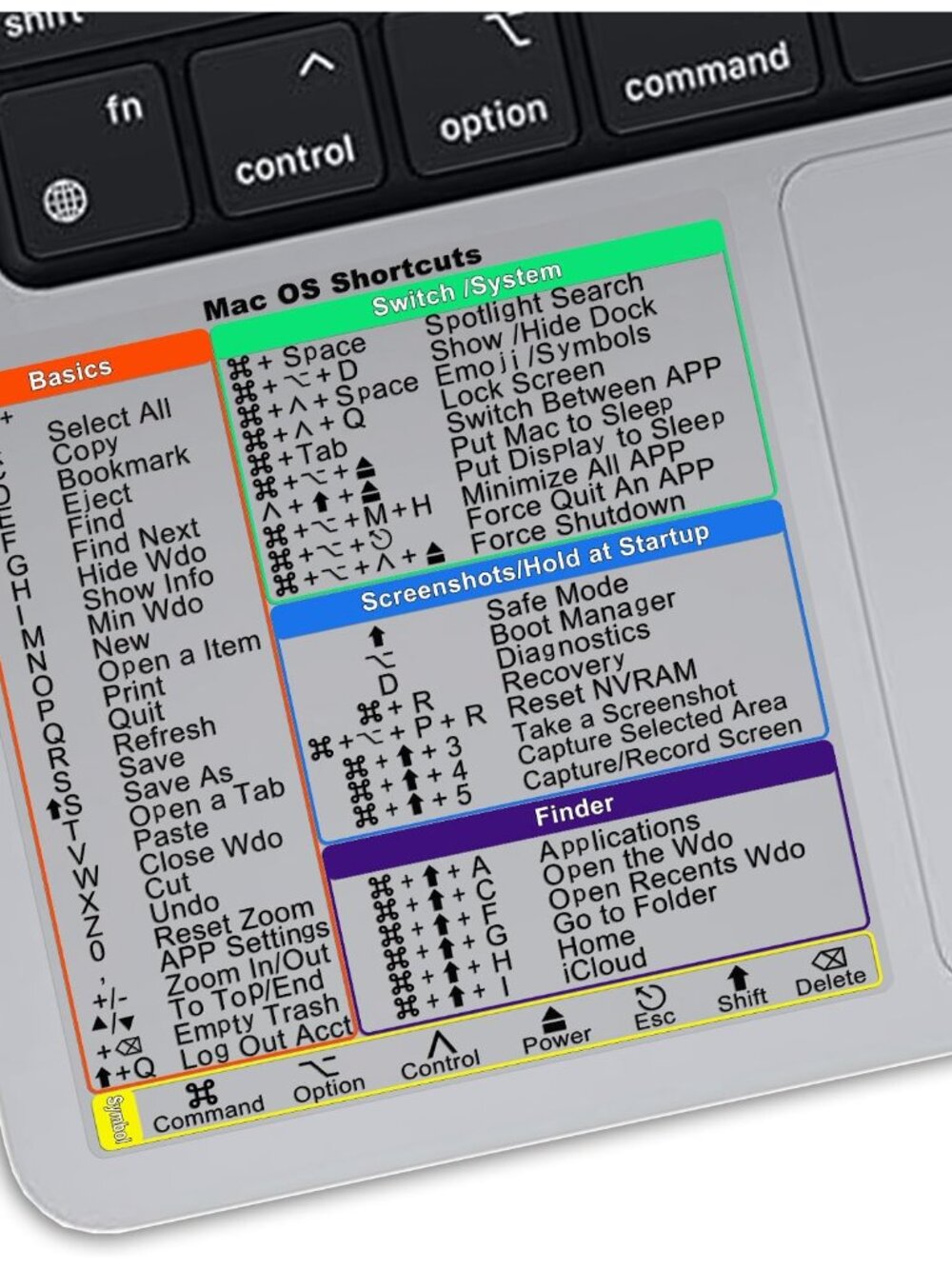Viewport: 952px width, 1269px height.
Task: Click the Select All entry in Basics
Action: click(x=109, y=420)
